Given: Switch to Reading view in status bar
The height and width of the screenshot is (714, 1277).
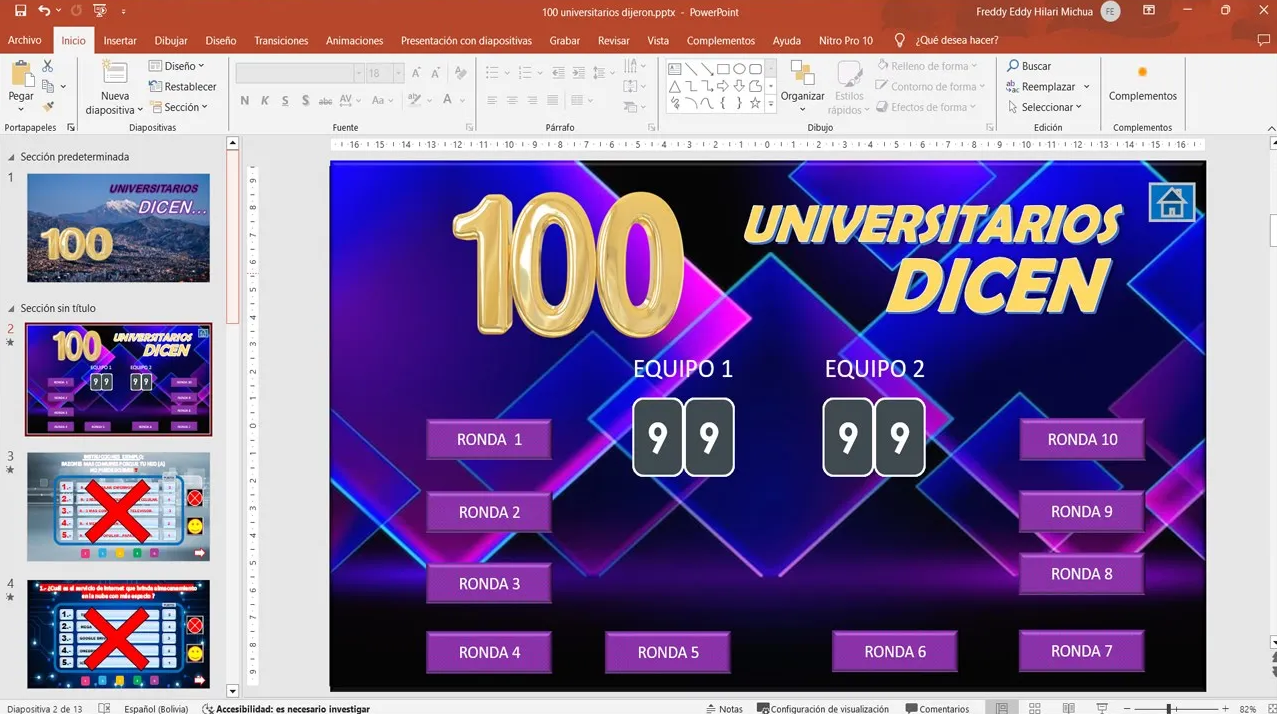Looking at the screenshot, I should [x=1068, y=708].
